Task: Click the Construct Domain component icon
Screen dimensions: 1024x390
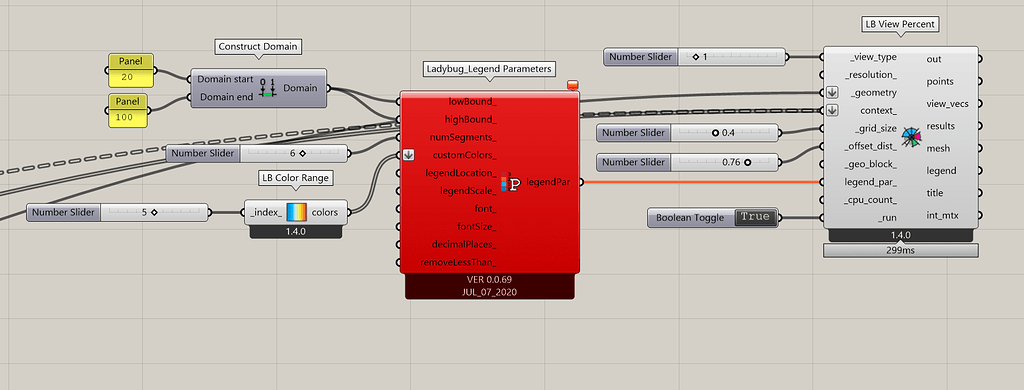Action: tap(267, 88)
